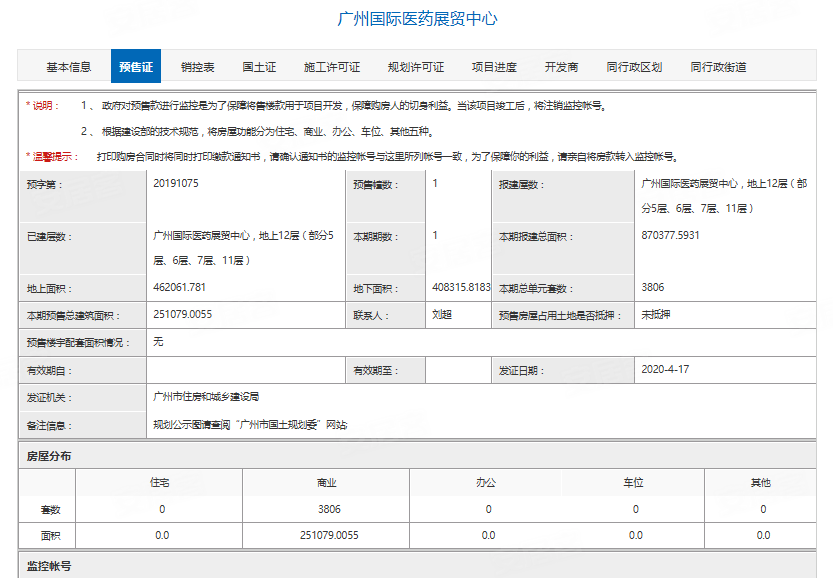Switch to the 销控表 tab
This screenshot has width=833, height=578.
(197, 67)
